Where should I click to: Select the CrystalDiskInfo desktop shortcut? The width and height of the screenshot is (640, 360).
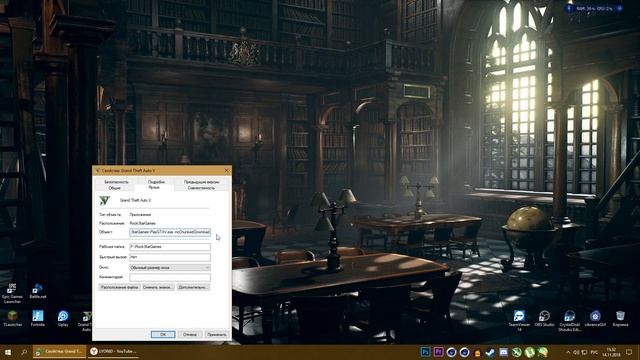(570, 320)
